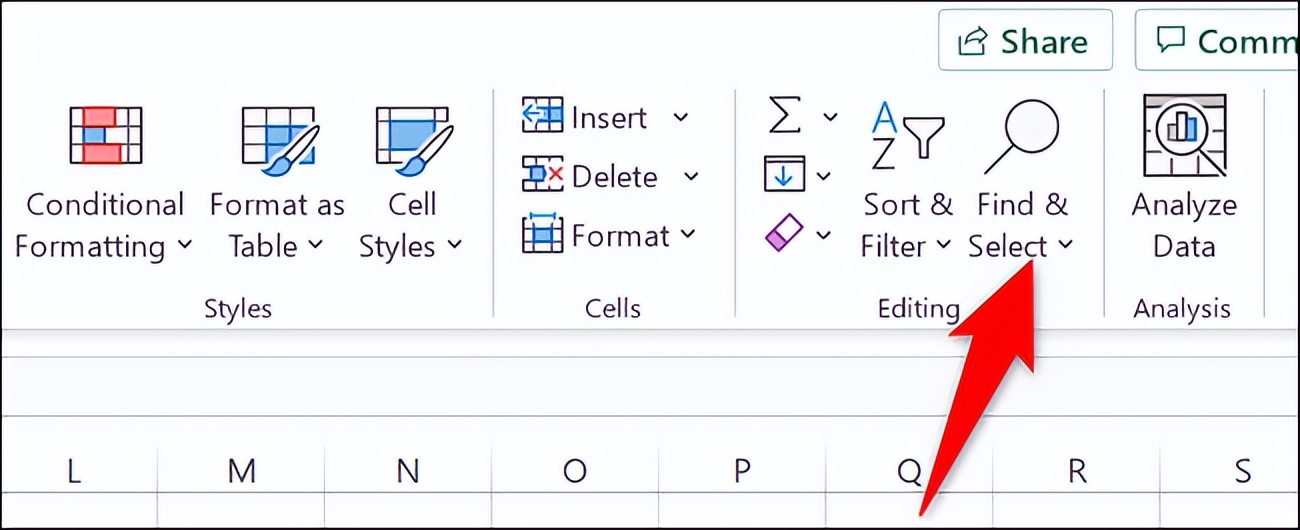1300x530 pixels.
Task: Click the AutoSum sigma icon
Action: pos(785,116)
